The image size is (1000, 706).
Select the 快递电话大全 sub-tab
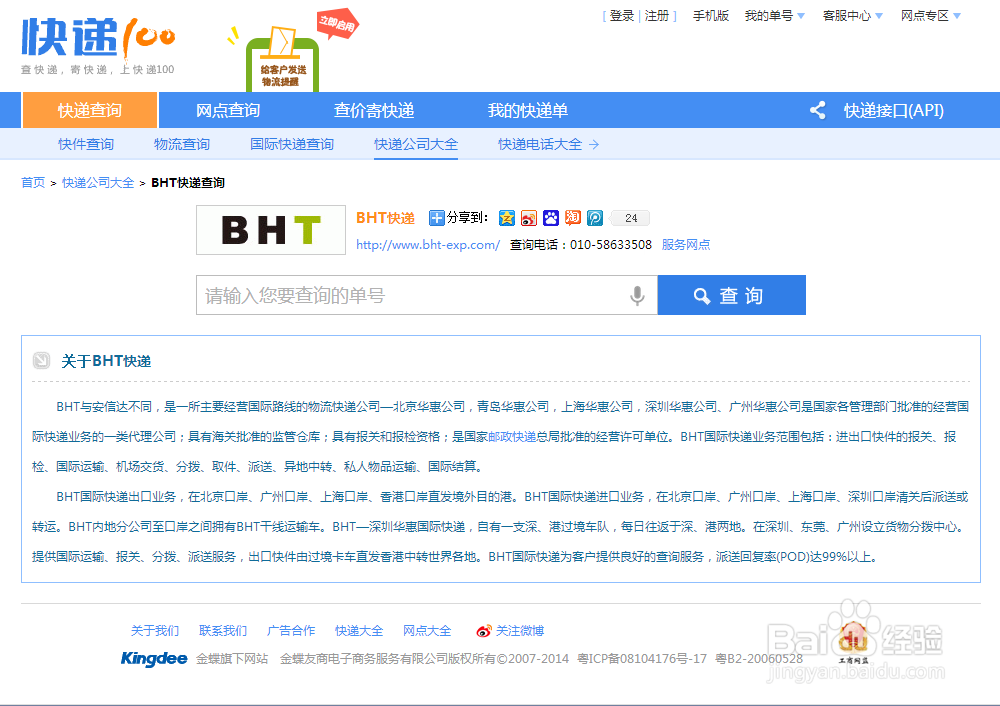540,144
